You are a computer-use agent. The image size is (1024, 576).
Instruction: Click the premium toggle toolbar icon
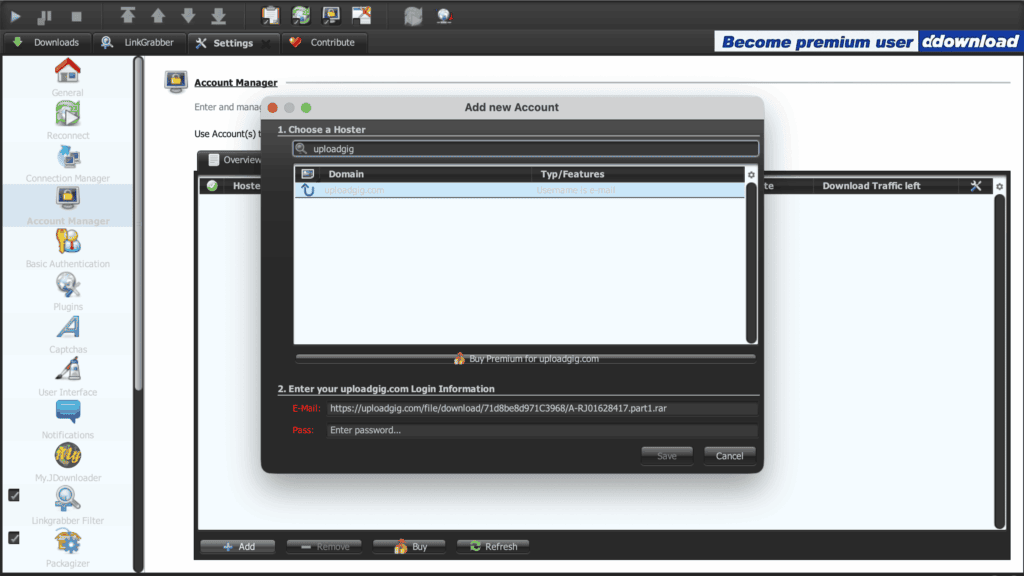(331, 15)
